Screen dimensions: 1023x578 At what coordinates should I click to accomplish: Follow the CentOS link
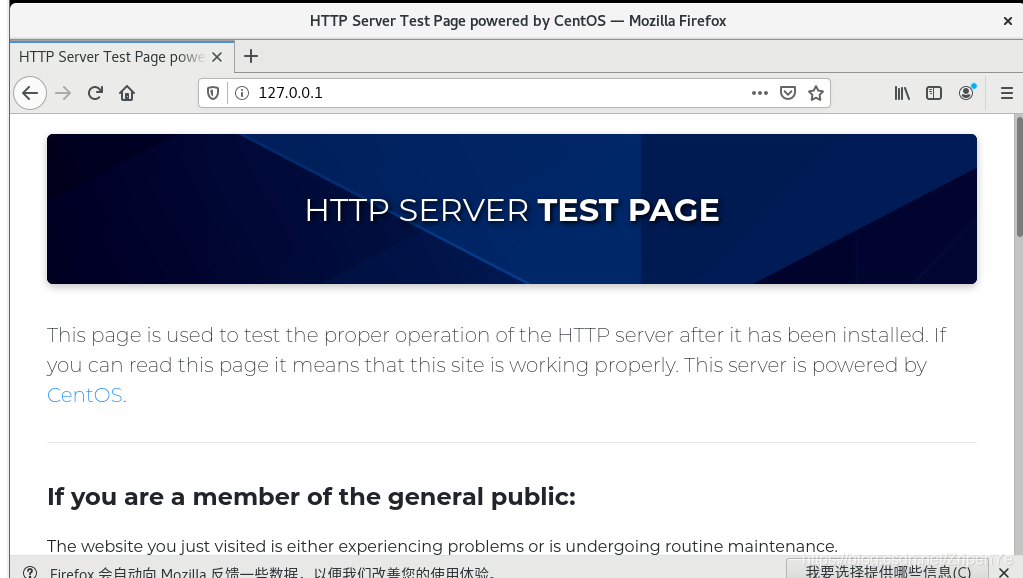[x=85, y=395]
